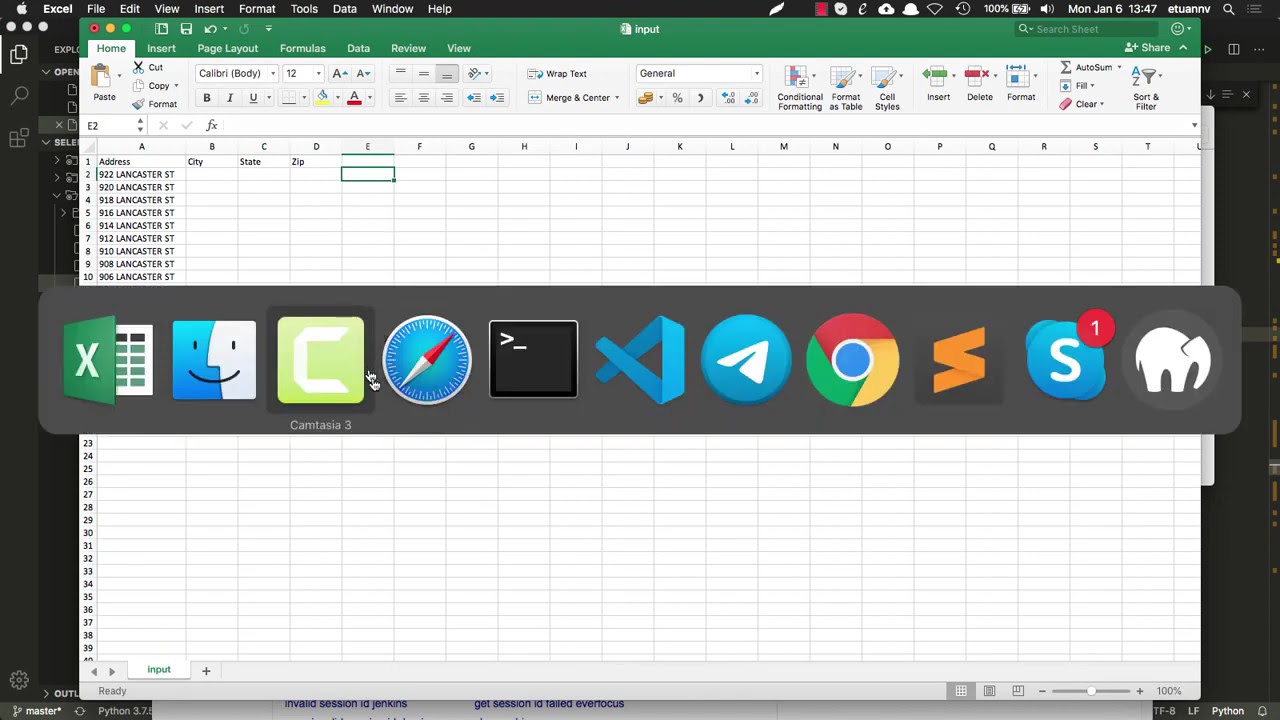Switch to Sublime Text in the switcher

pos(959,360)
